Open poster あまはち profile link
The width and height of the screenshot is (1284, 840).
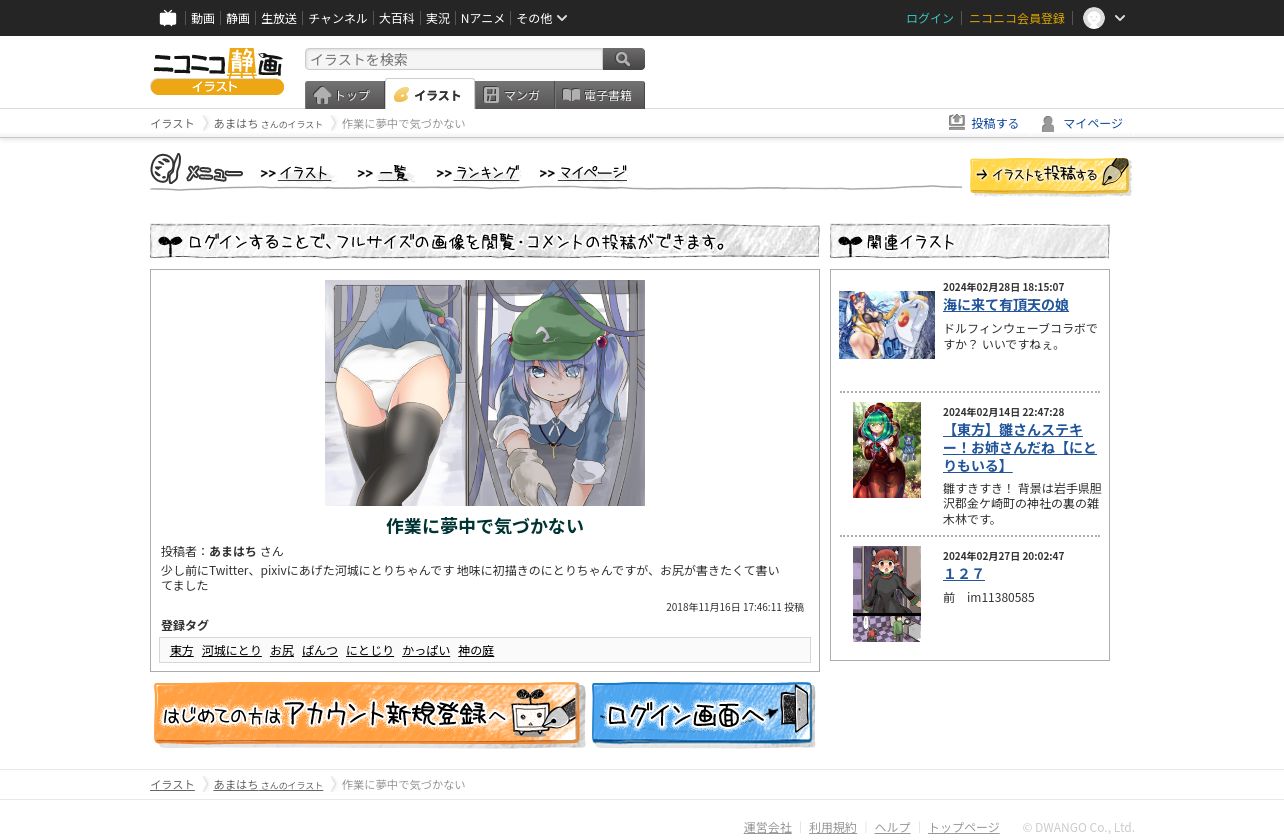(x=233, y=551)
